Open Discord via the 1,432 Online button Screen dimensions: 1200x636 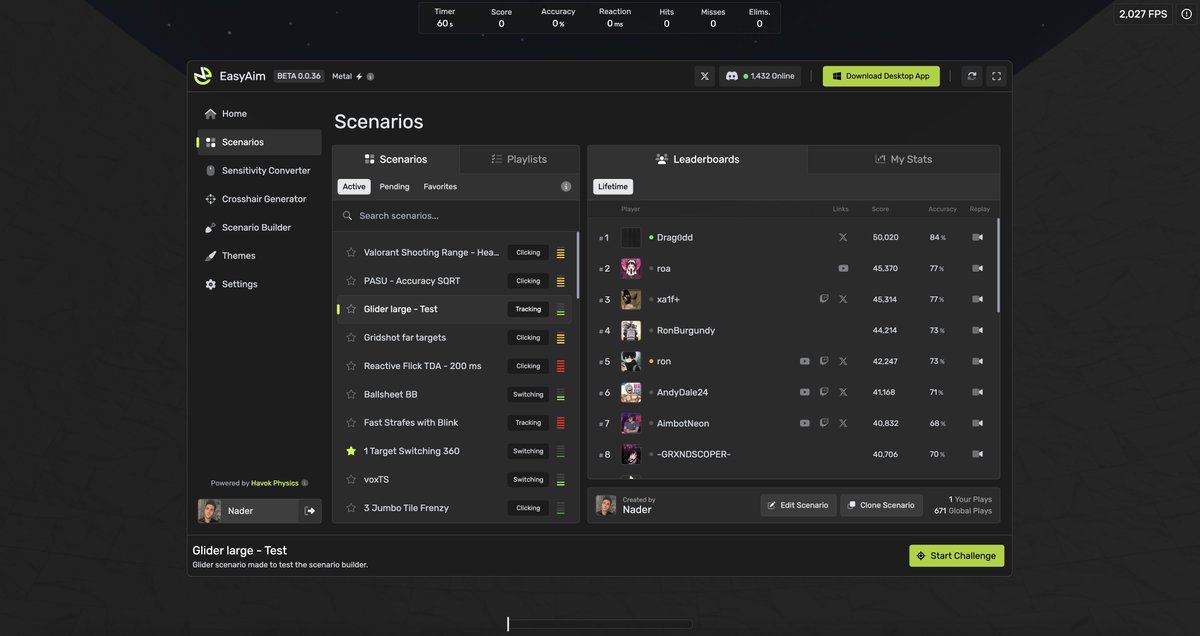click(760, 76)
